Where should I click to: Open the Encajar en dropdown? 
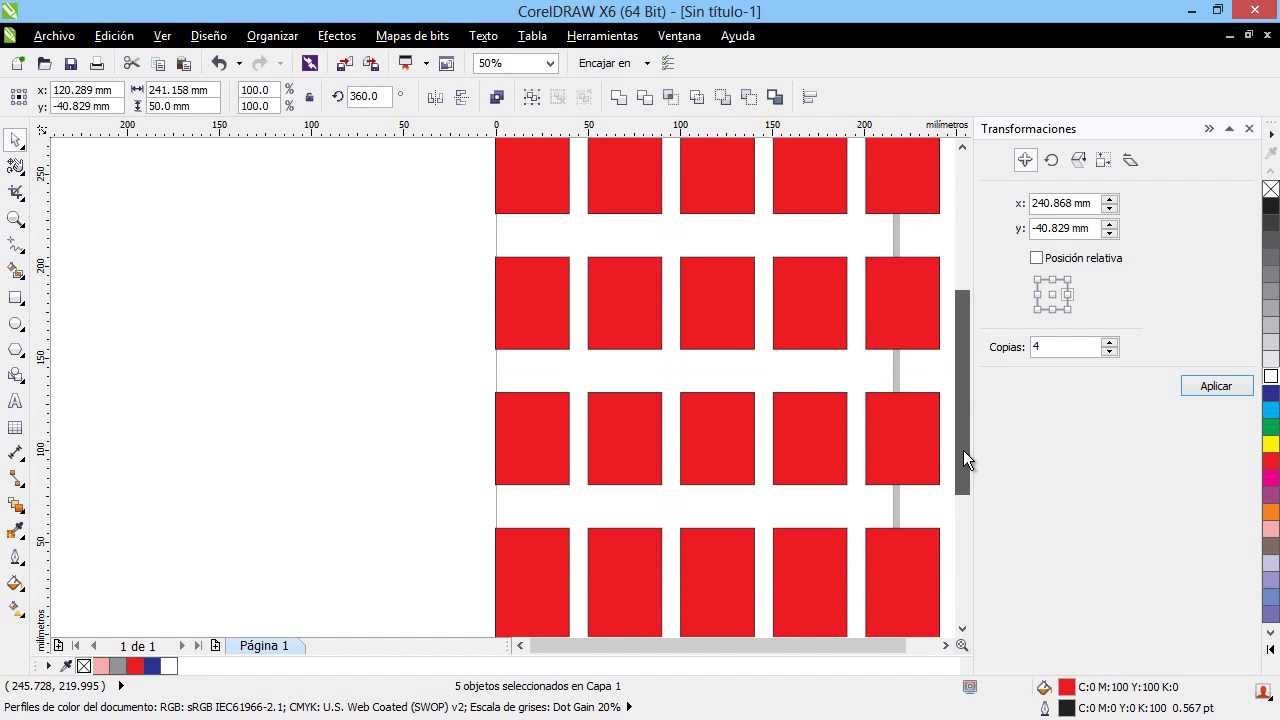click(x=647, y=63)
